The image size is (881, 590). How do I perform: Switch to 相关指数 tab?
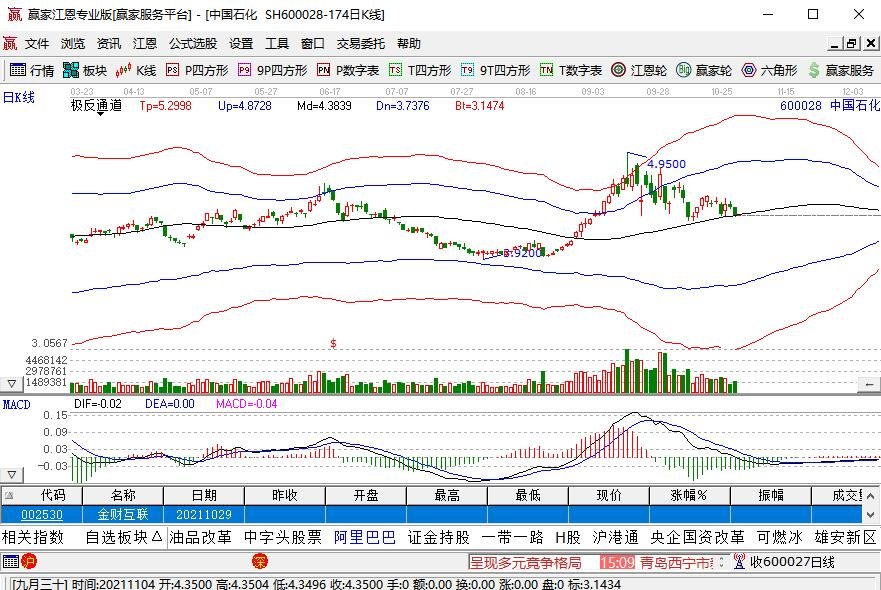coord(33,537)
